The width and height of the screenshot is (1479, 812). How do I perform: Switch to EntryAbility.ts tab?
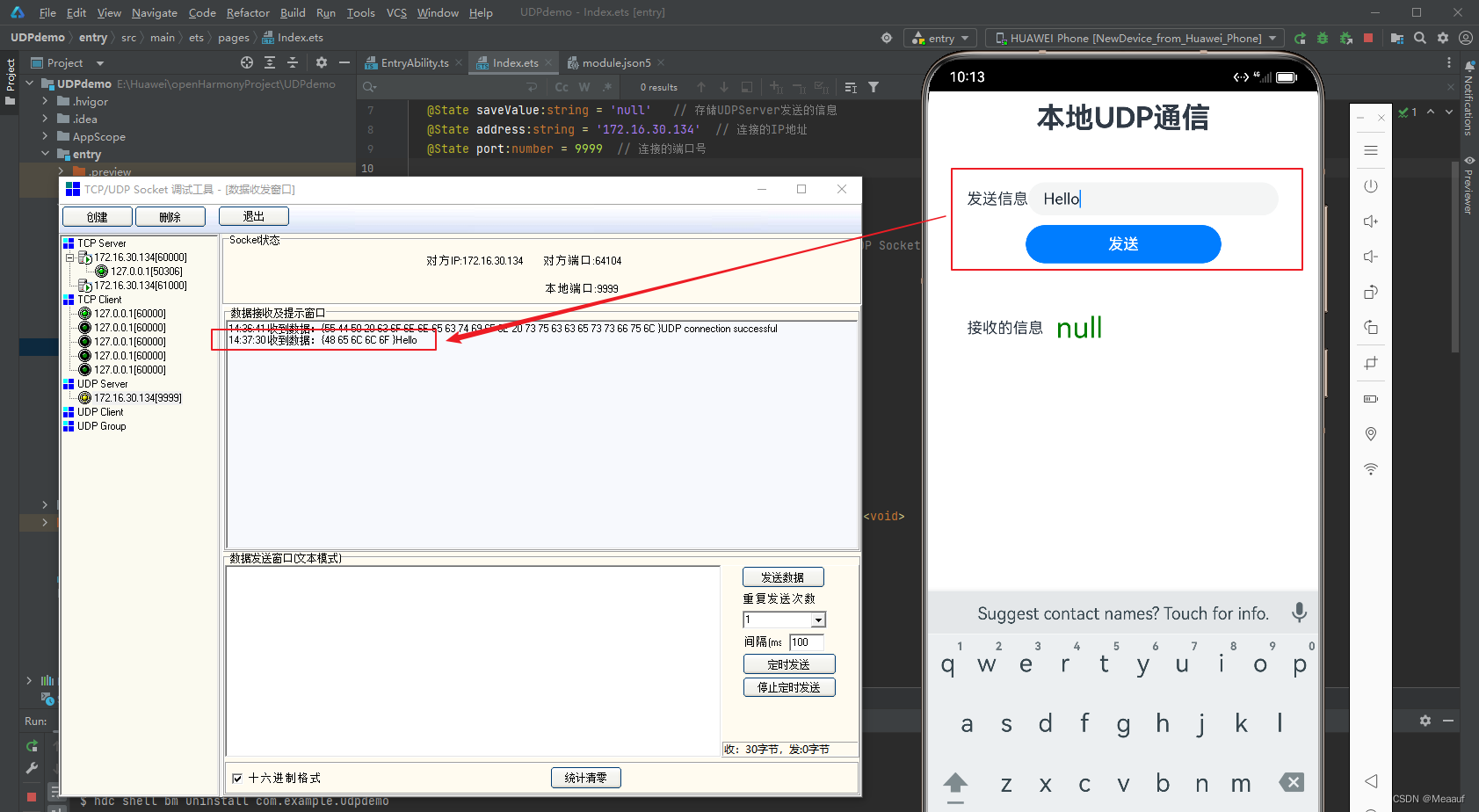pyautogui.click(x=414, y=62)
